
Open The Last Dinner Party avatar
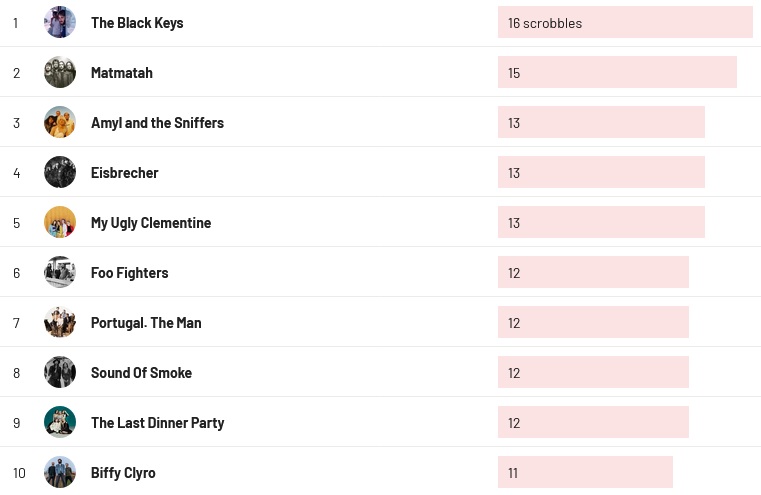coord(60,422)
